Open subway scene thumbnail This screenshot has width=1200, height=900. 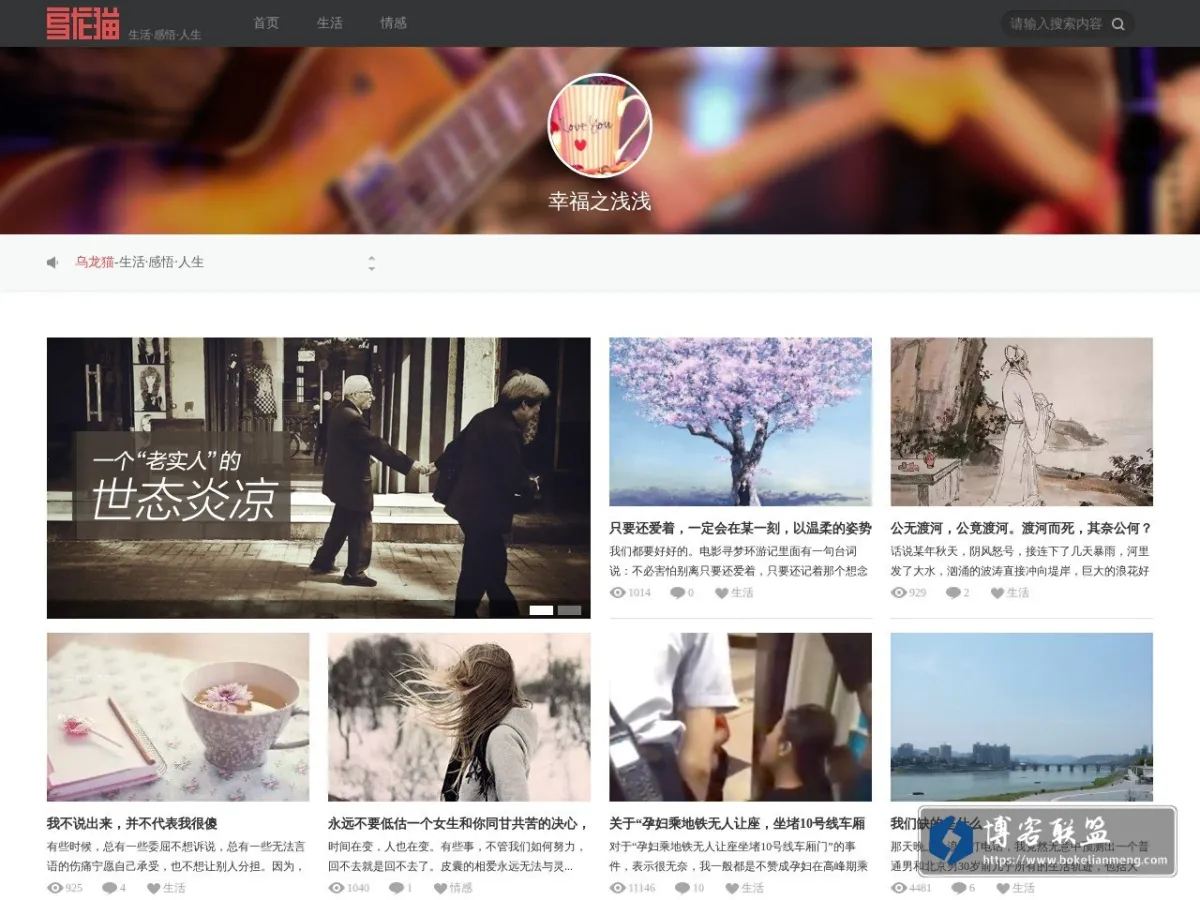(x=741, y=717)
